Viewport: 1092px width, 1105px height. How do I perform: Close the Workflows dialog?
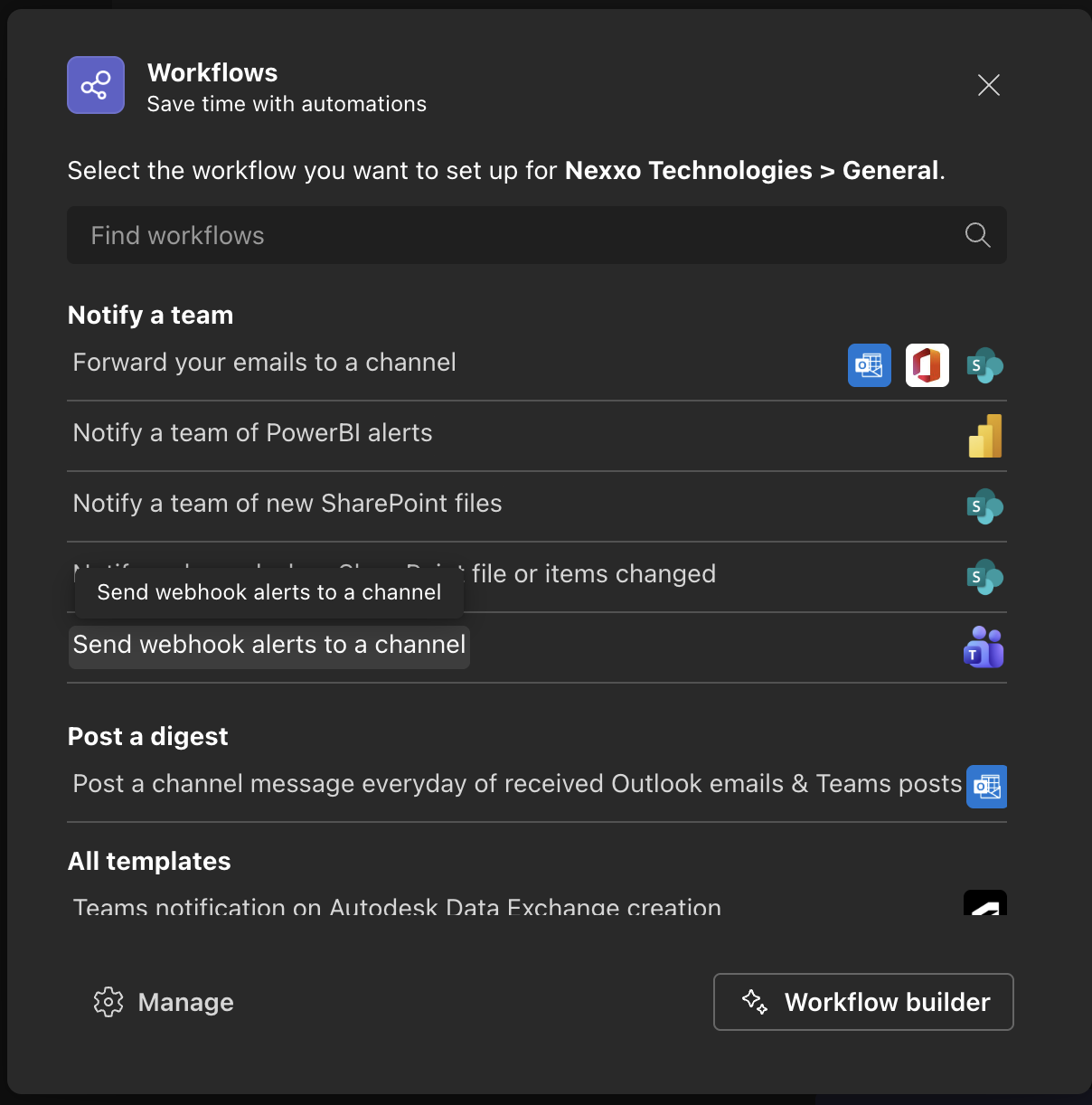point(988,85)
